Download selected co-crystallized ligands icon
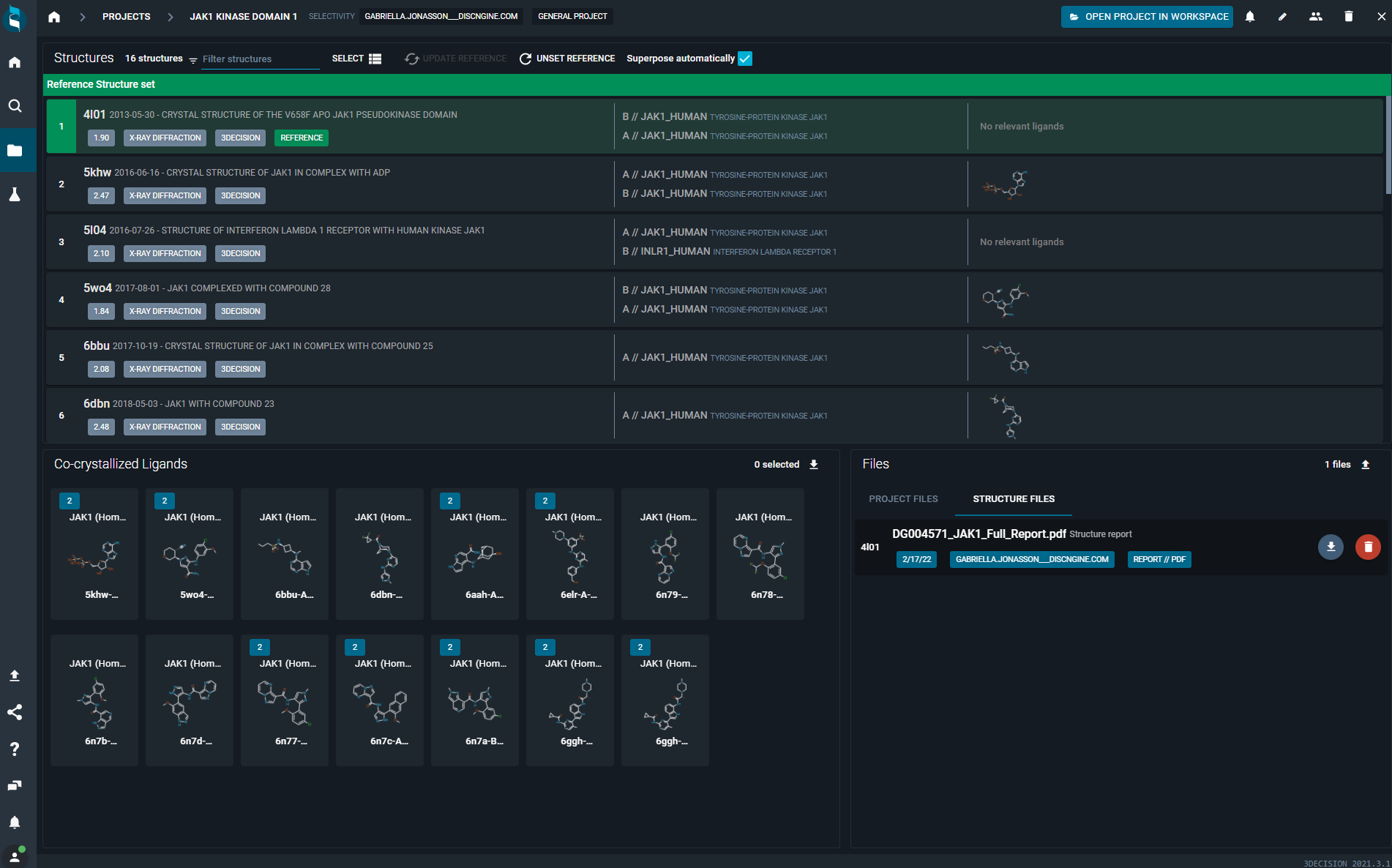This screenshot has height=868, width=1392. tap(814, 465)
